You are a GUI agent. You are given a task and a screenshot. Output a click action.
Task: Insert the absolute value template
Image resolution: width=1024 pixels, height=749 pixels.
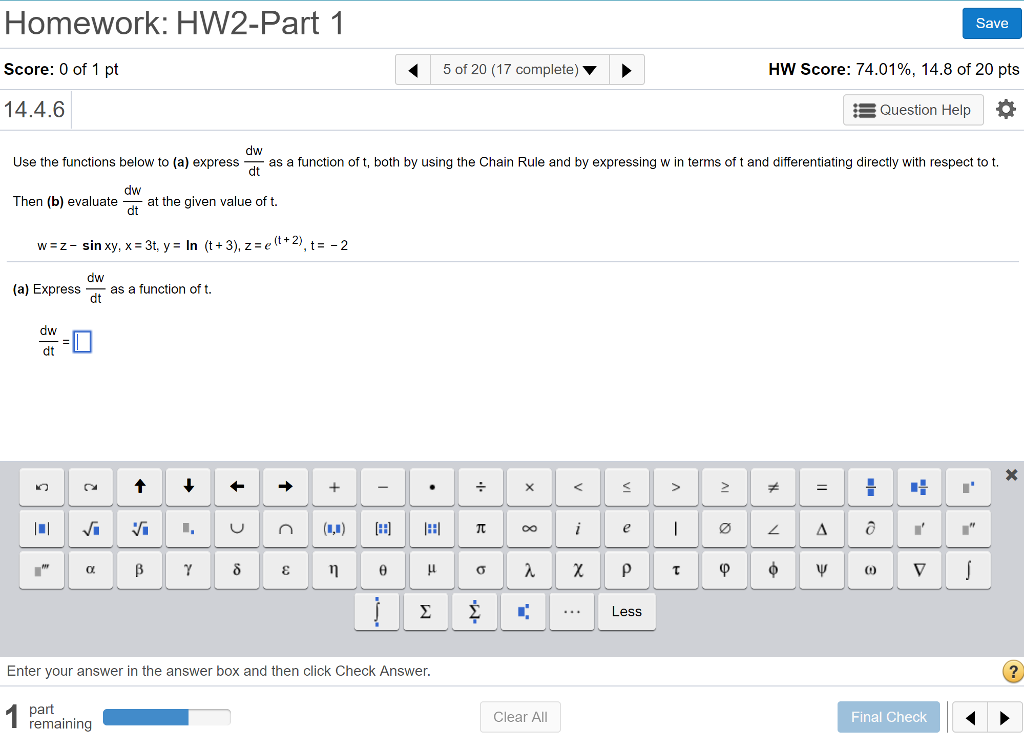coord(42,527)
